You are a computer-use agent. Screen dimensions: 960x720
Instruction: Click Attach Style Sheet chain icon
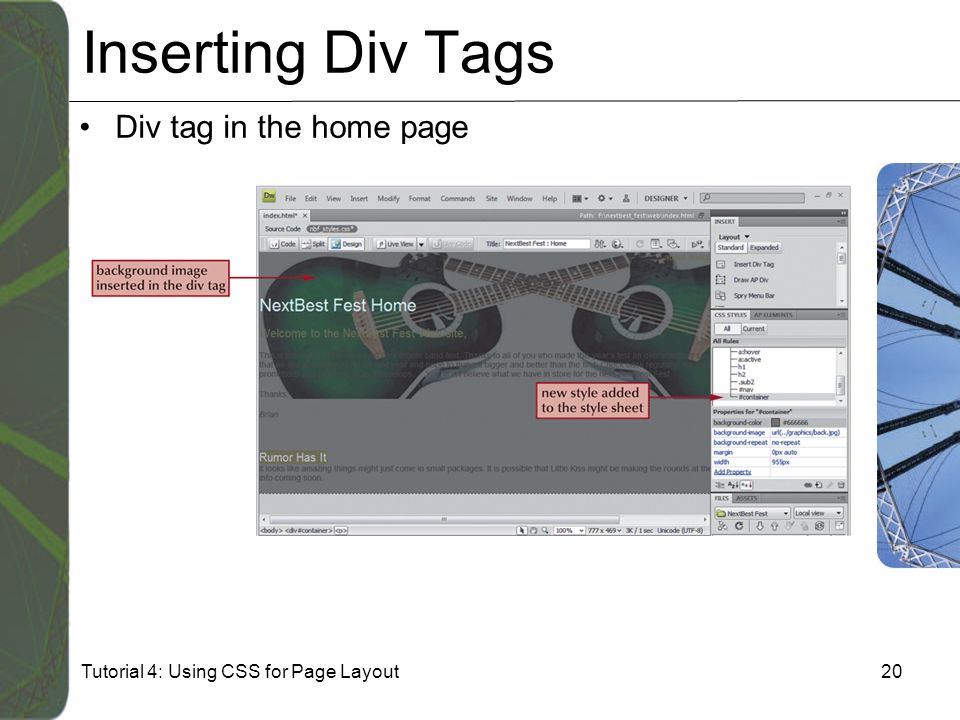click(808, 485)
